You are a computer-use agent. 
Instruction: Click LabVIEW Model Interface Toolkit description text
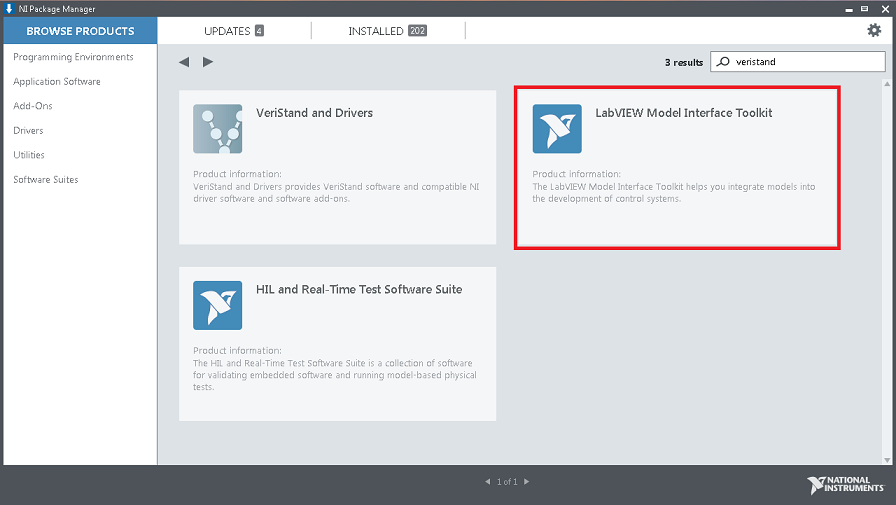click(674, 193)
